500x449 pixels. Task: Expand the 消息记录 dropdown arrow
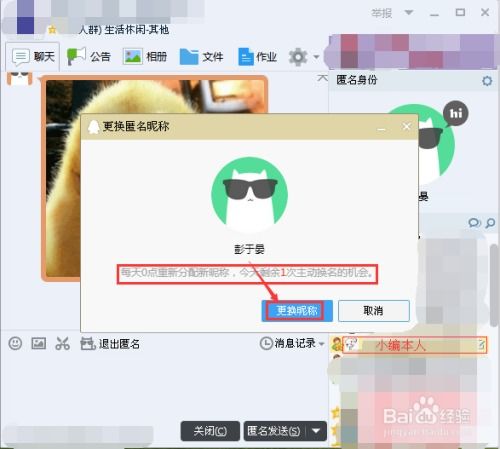322,344
